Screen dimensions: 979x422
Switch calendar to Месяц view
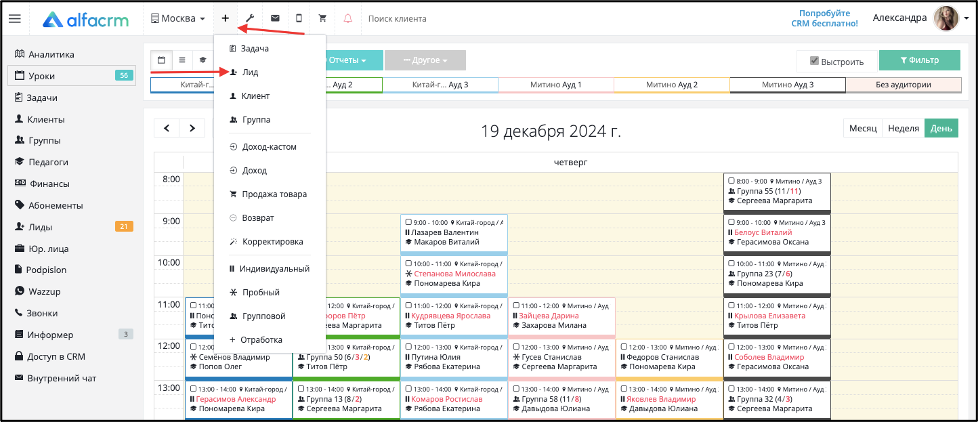tap(863, 128)
